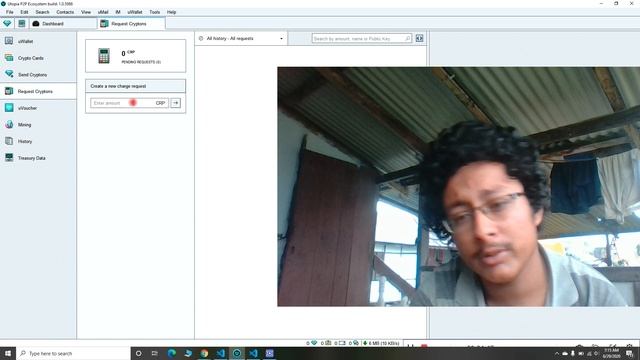Open Google Chrome from the taskbar
Image resolution: width=640 pixels, height=360 pixels.
[204, 353]
